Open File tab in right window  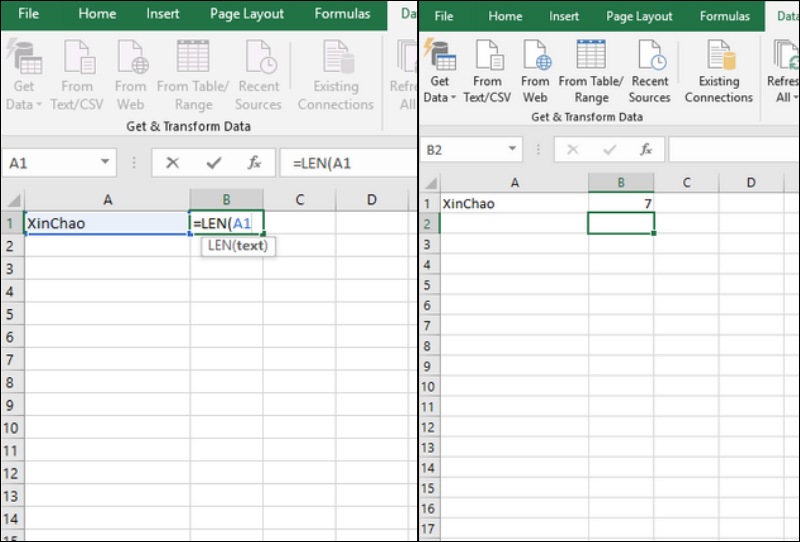click(x=443, y=16)
